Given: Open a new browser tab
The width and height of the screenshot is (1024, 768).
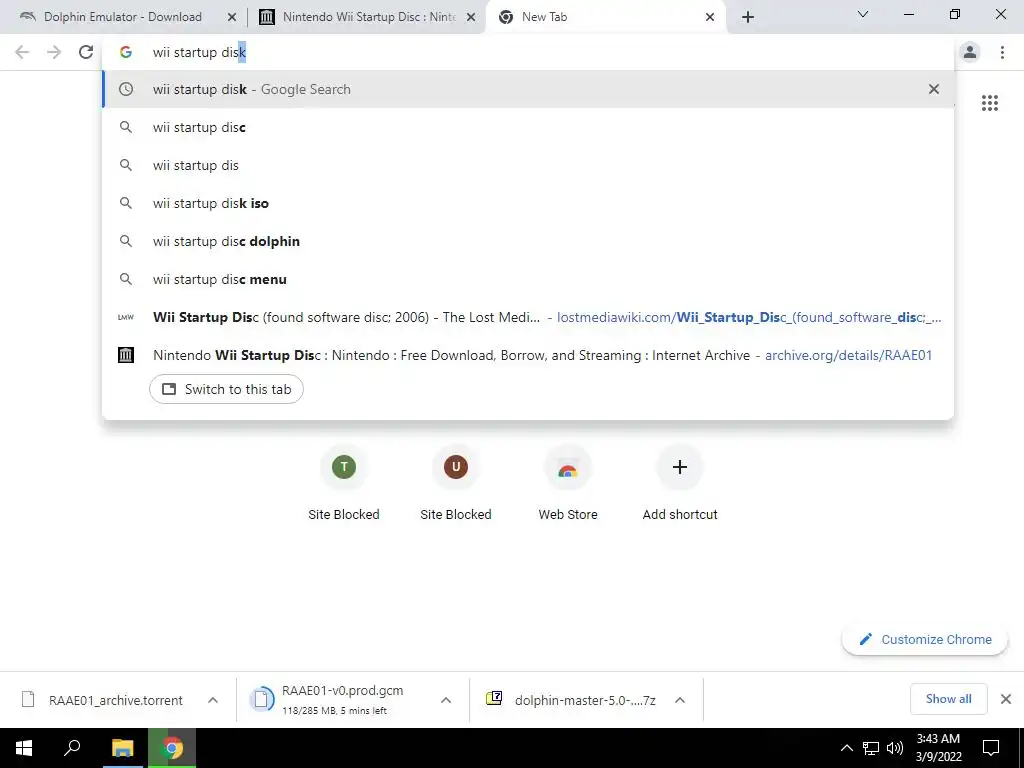Looking at the screenshot, I should click(x=748, y=17).
